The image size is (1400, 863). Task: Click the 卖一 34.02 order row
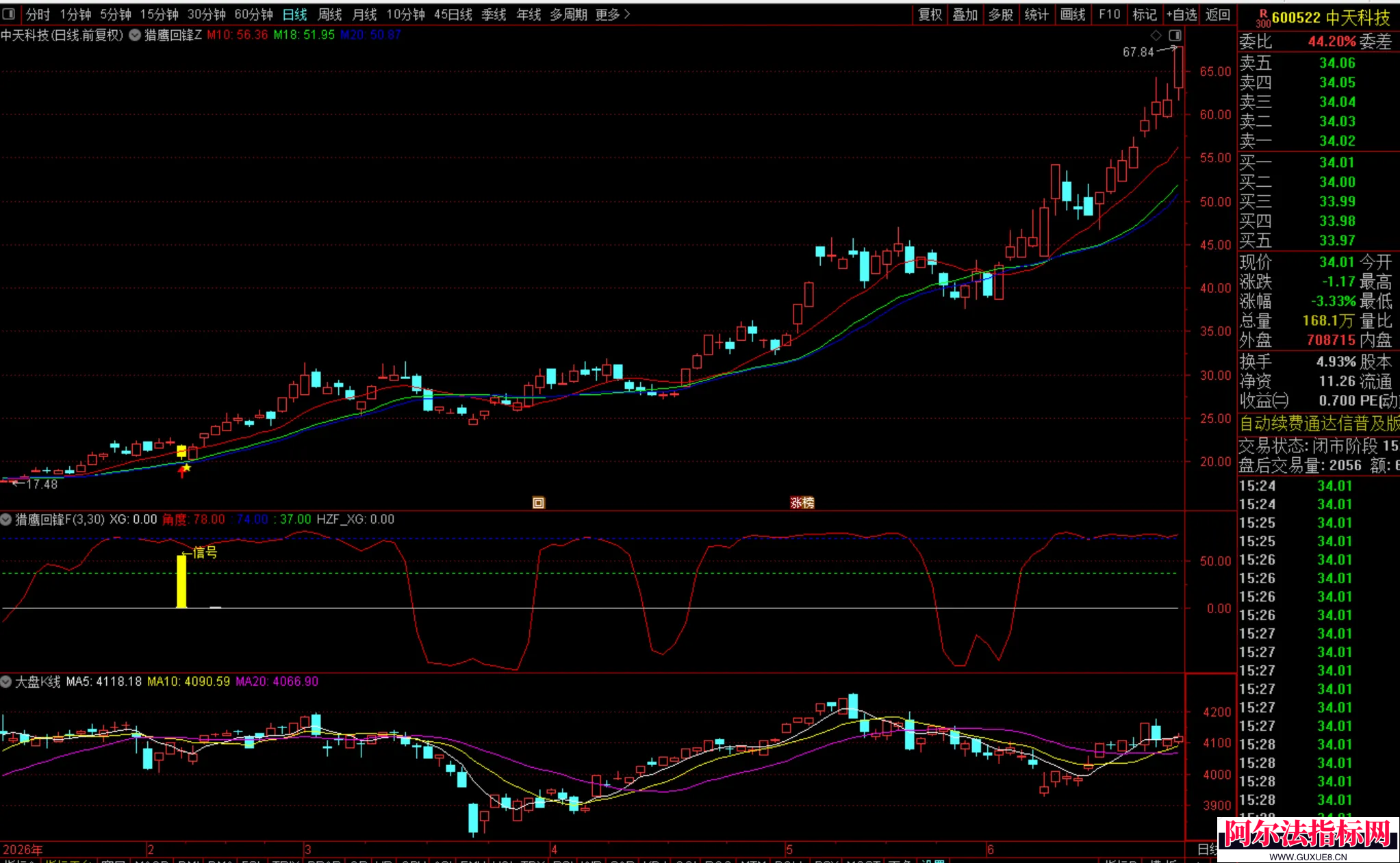1319,141
